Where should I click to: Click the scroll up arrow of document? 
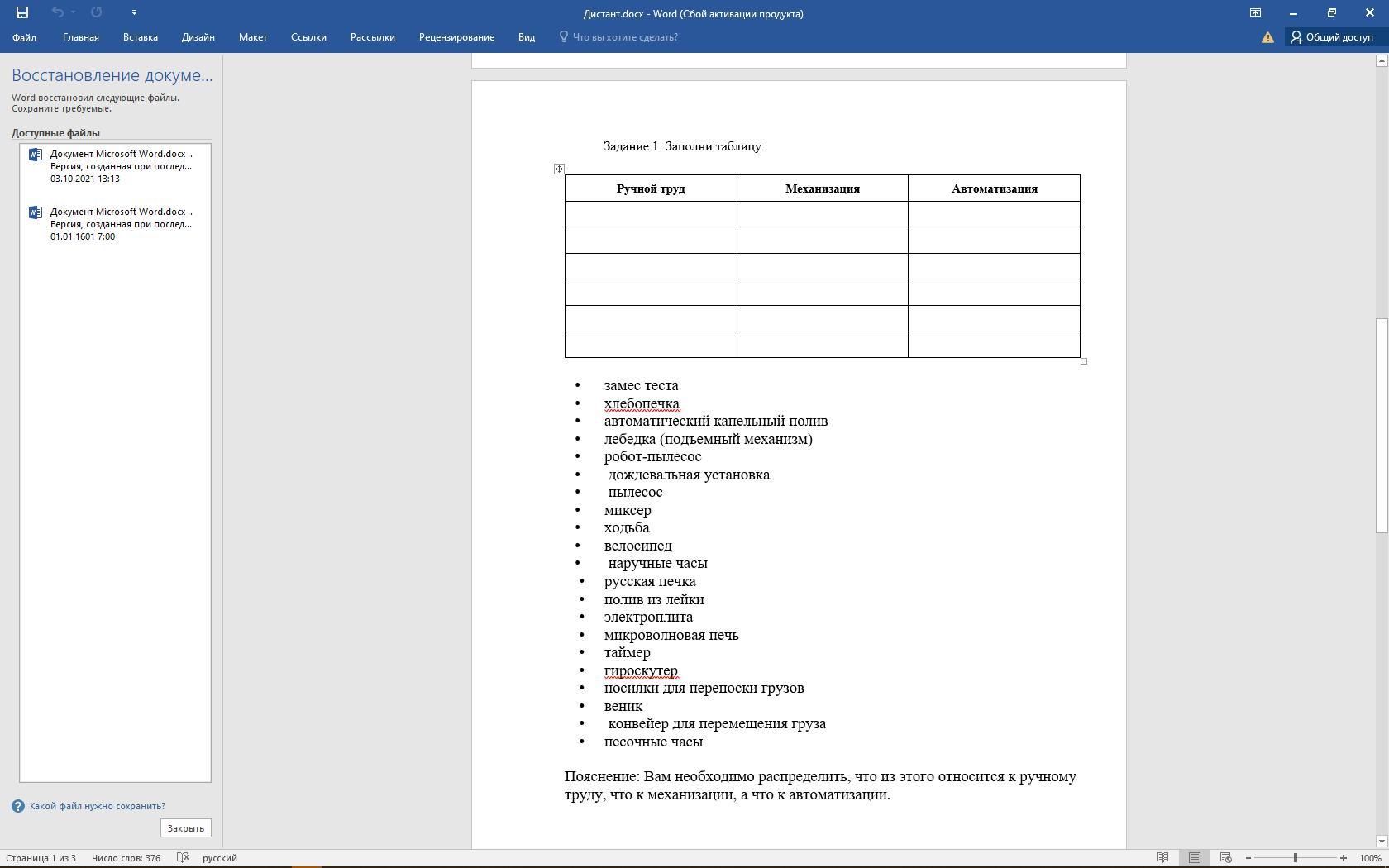tap(1381, 60)
